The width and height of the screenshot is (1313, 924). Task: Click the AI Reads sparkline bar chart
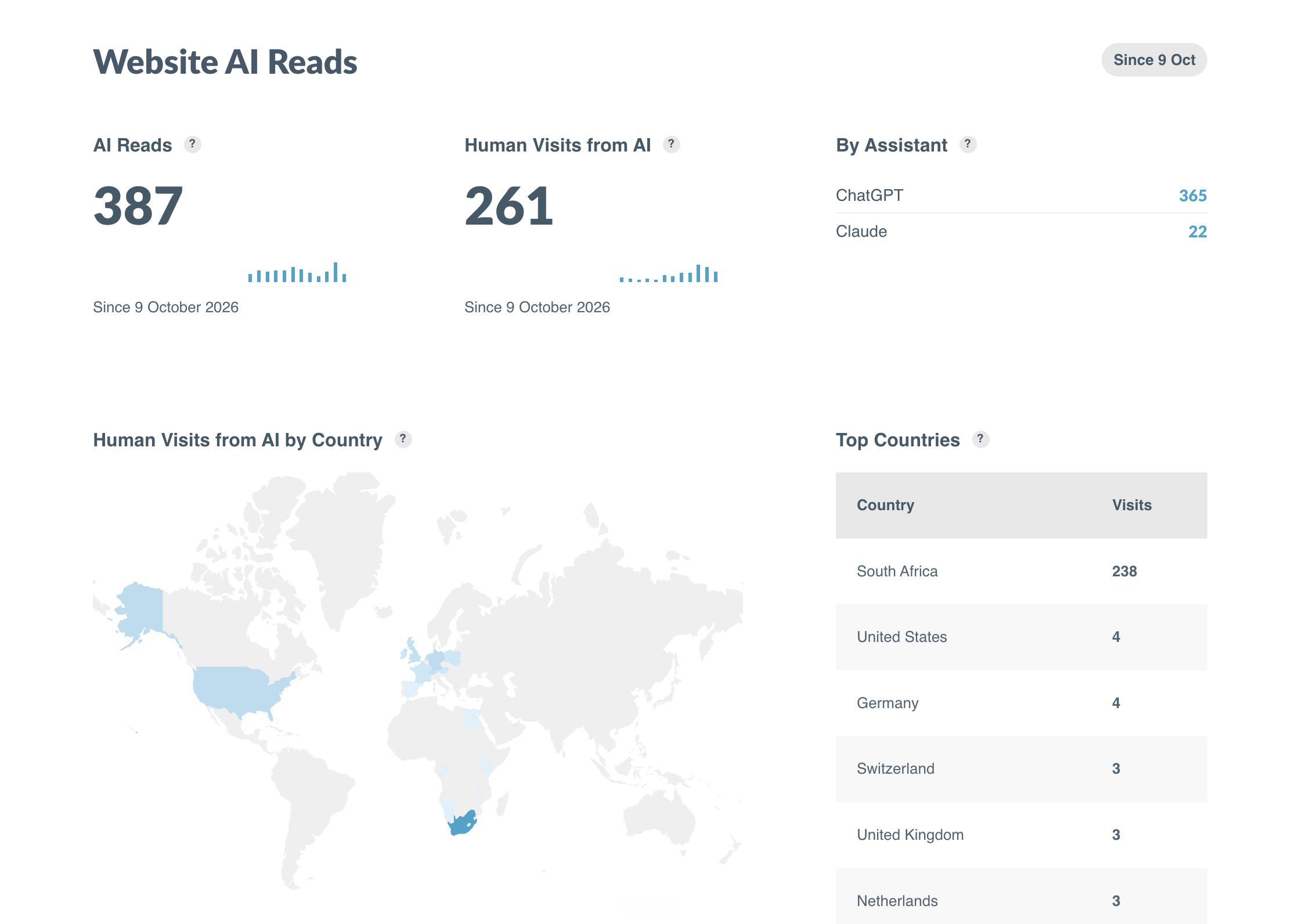(297, 272)
